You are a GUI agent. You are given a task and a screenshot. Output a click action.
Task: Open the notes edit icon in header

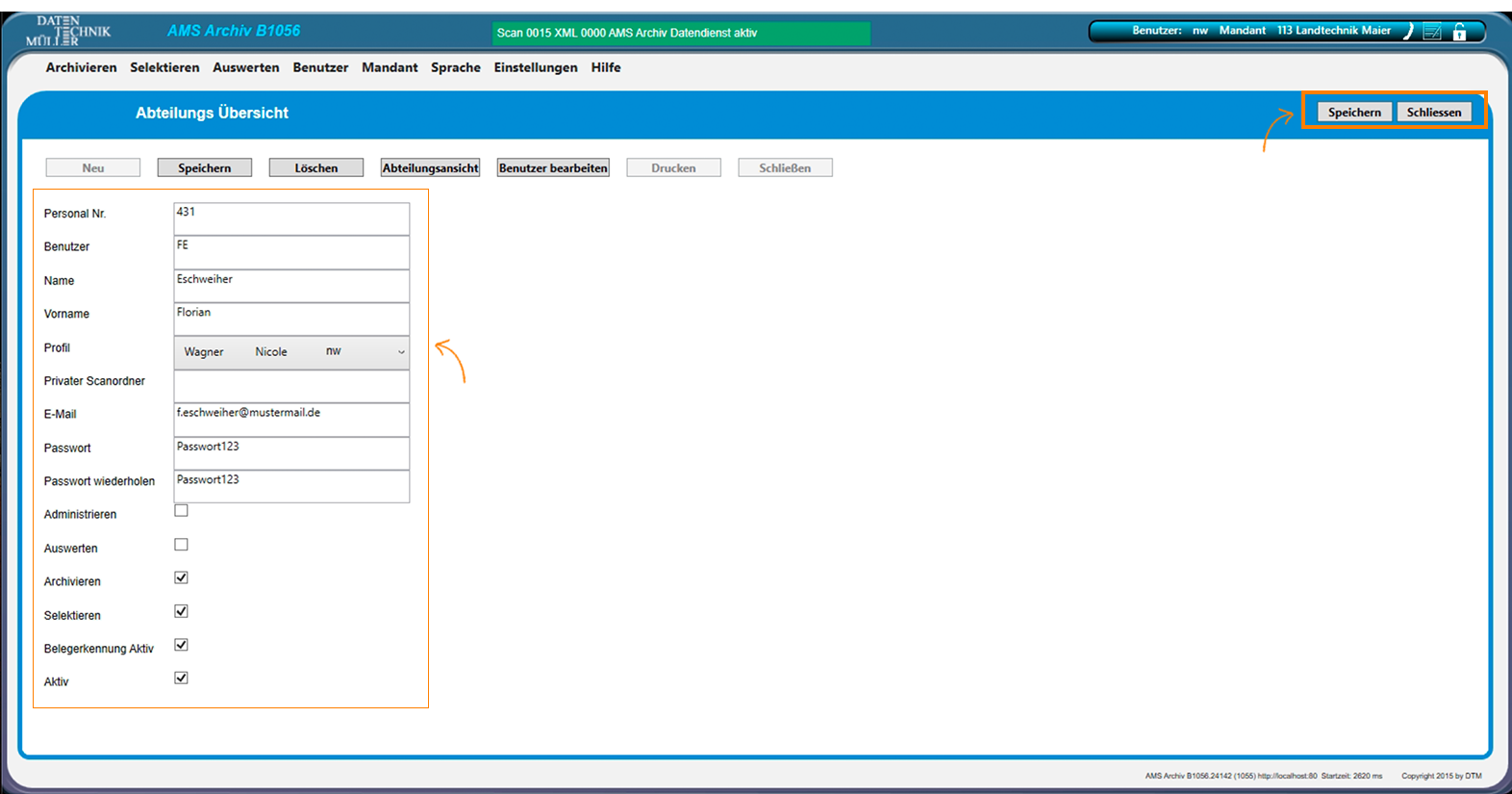[x=1432, y=32]
